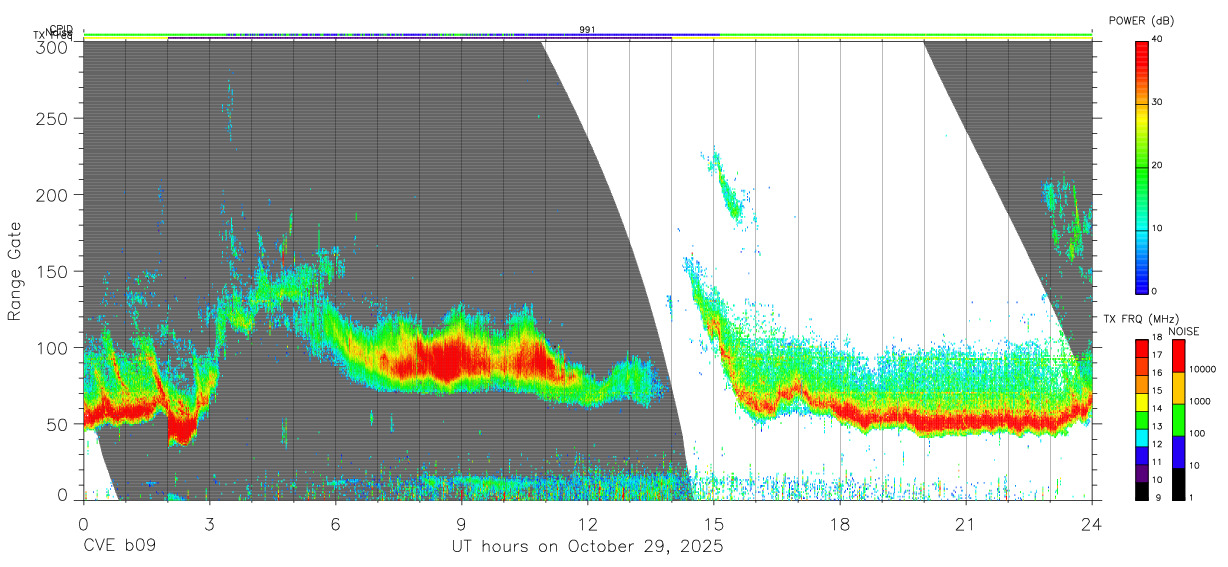The height and width of the screenshot is (567, 1228).
Task: Click the 300 tick on Range Gate axis
Action: [51, 46]
